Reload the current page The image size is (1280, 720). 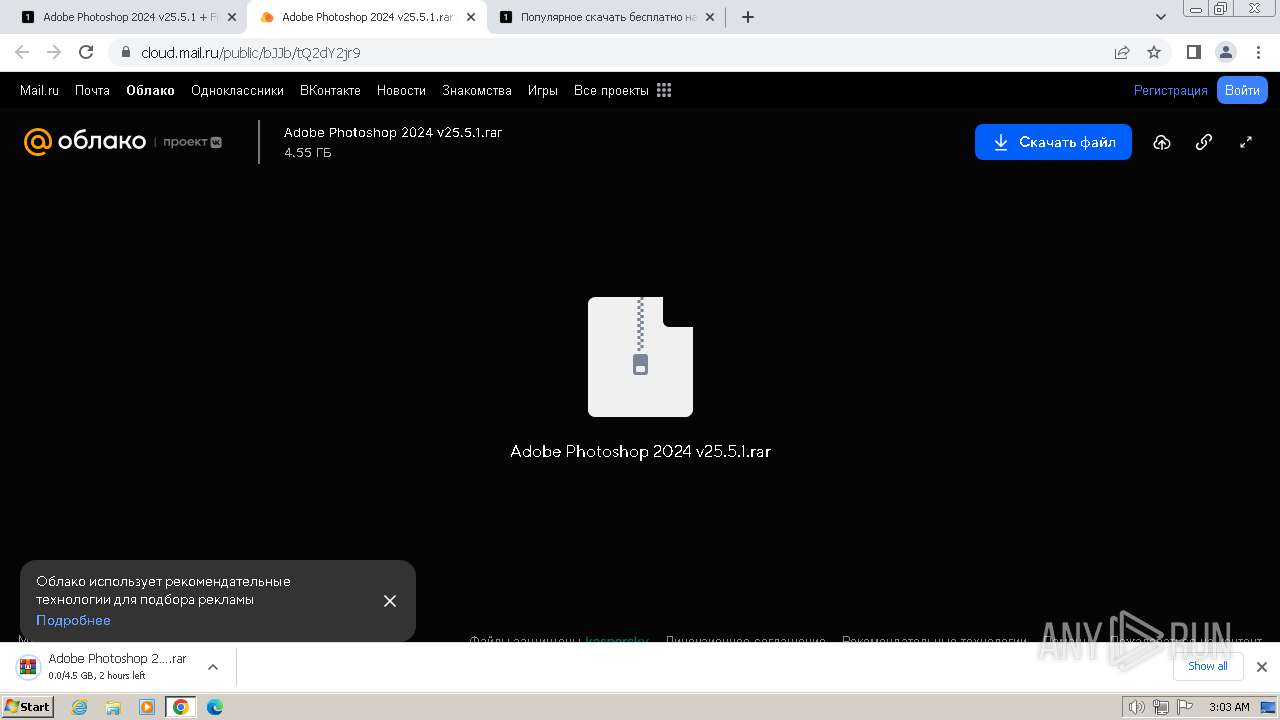pos(86,52)
